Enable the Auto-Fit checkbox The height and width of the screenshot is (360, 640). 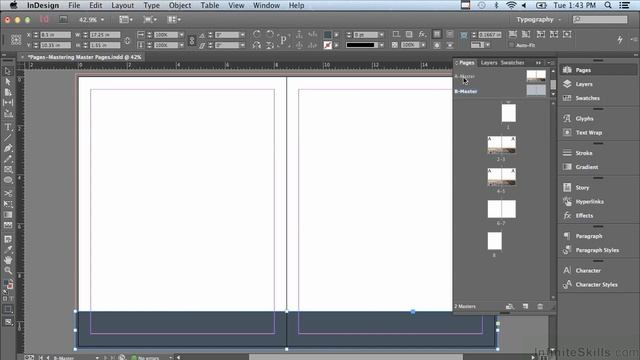click(x=511, y=45)
